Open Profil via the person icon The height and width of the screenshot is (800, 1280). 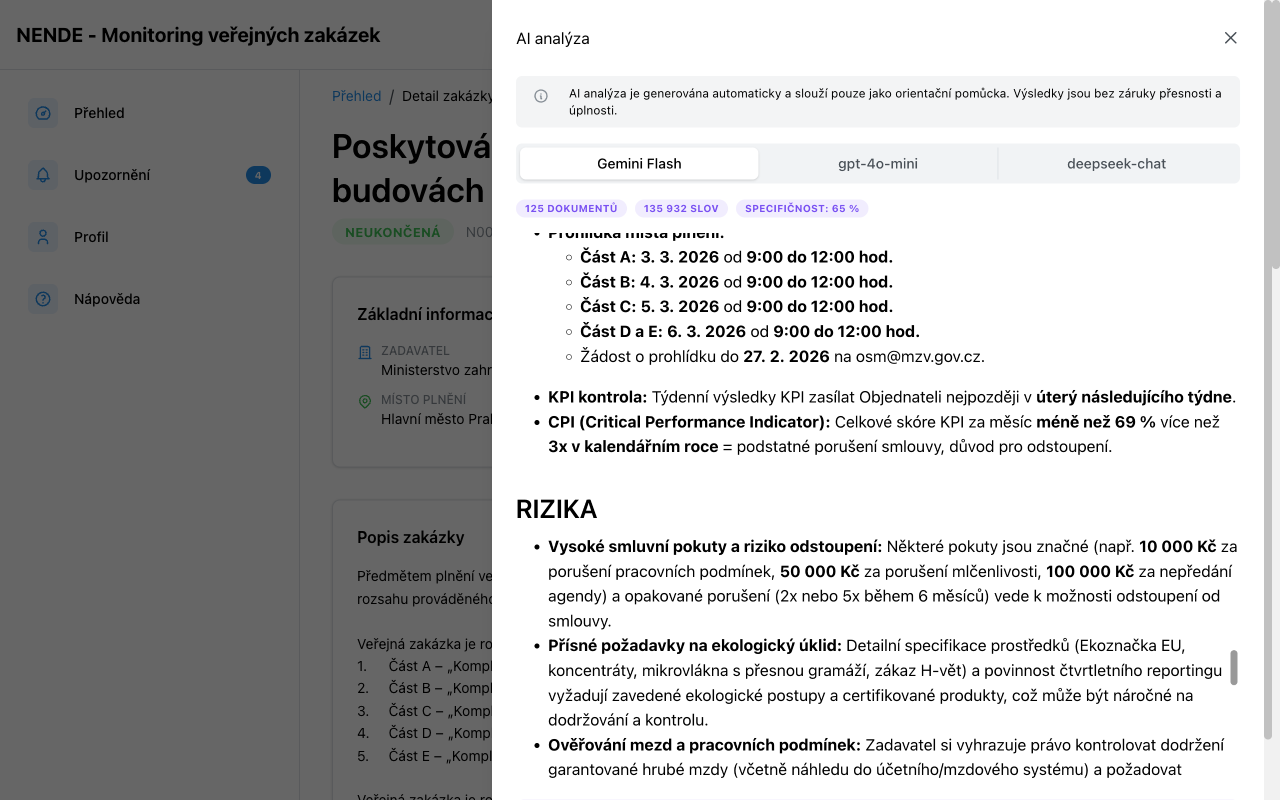42,237
